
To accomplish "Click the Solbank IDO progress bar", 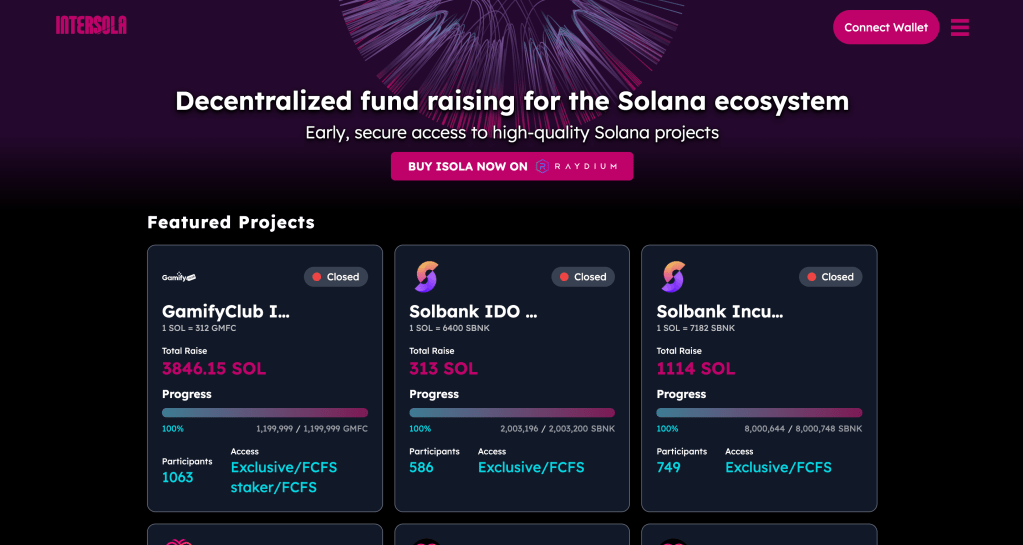I will pyautogui.click(x=512, y=412).
